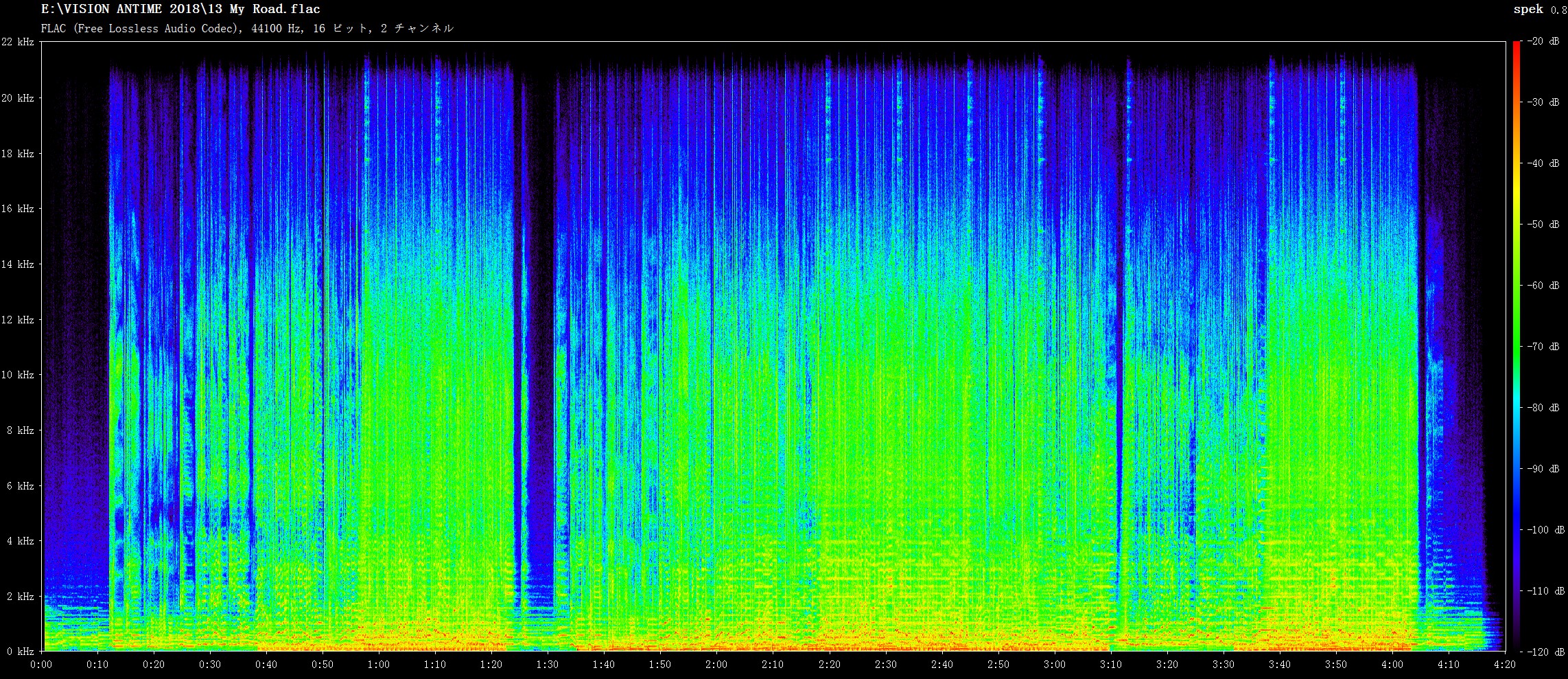Click the dB color gradient legend bar
The image size is (1568, 679).
(1517, 346)
